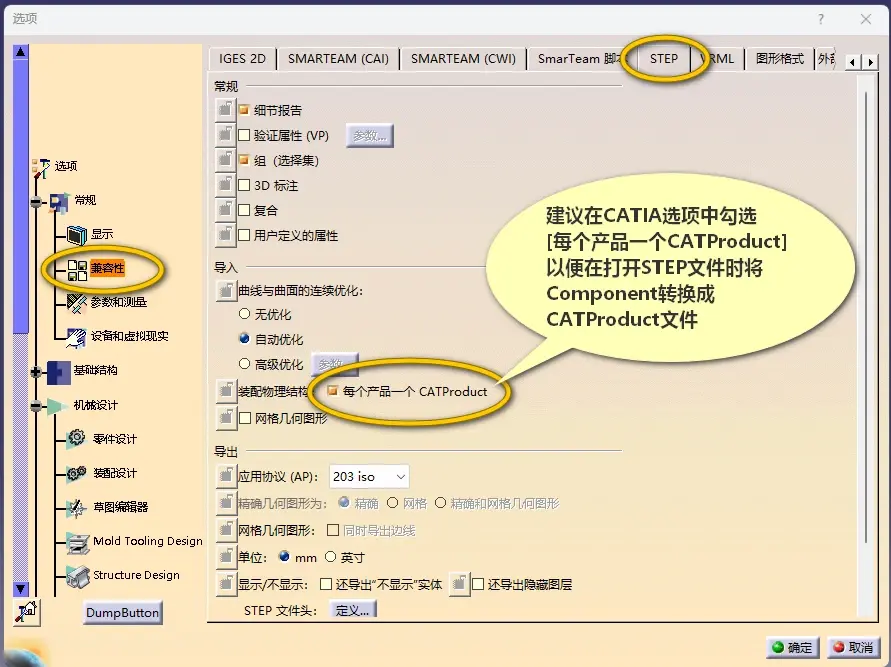The height and width of the screenshot is (667, 891).
Task: Open the 应用协议 (AP) dropdown
Action: pyautogui.click(x=369, y=477)
